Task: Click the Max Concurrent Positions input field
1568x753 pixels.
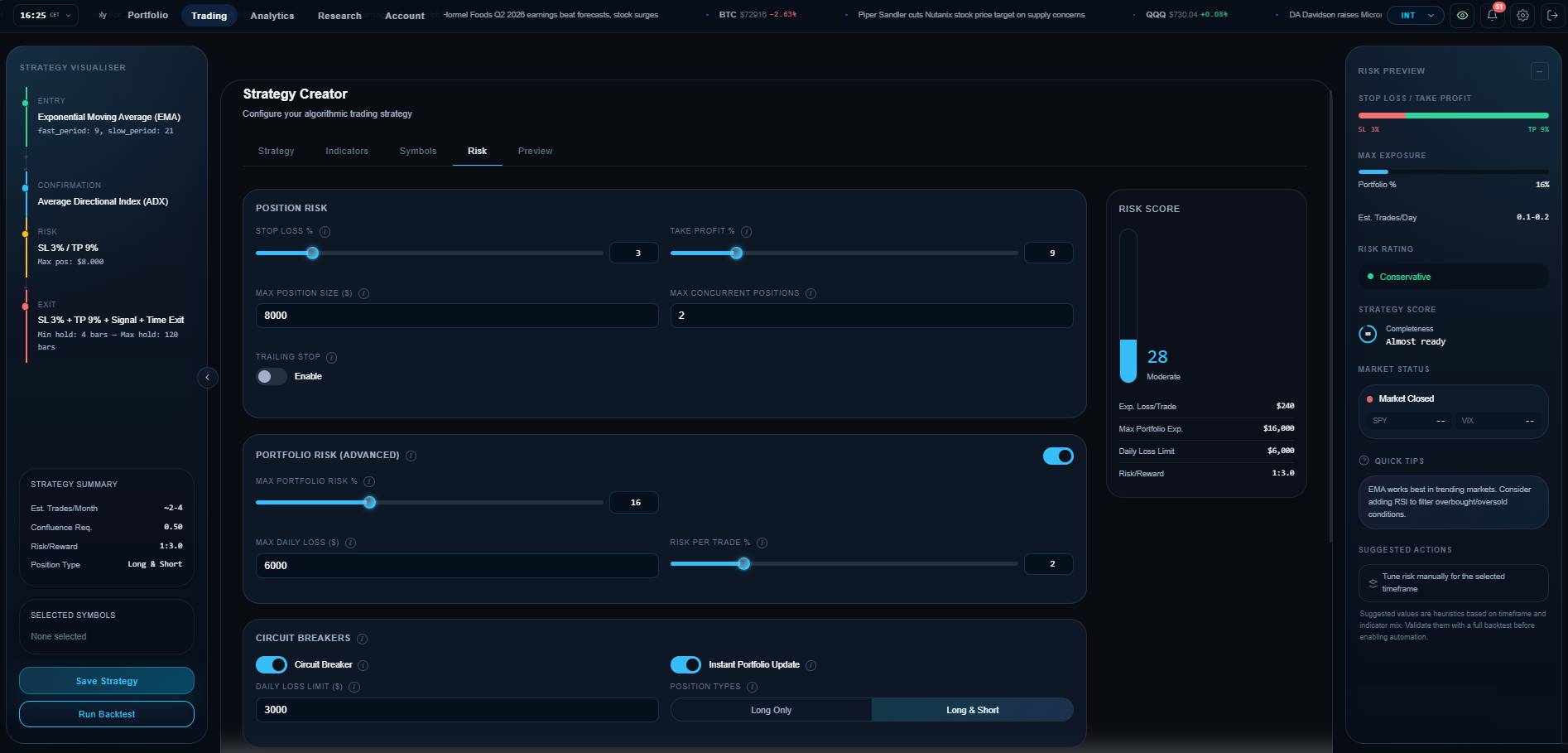Action: coord(872,316)
